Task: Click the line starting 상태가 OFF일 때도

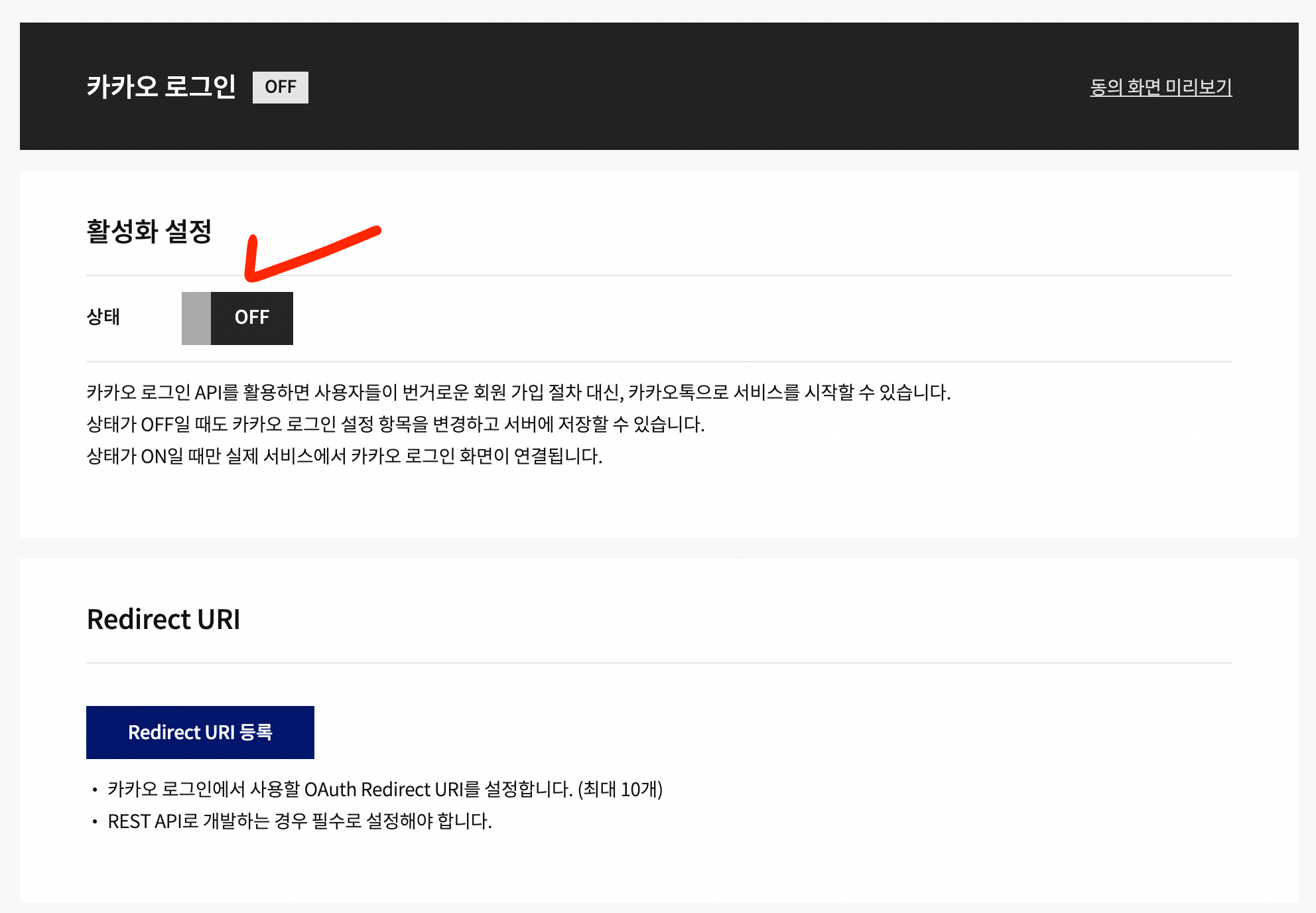Action: pyautogui.click(x=395, y=424)
